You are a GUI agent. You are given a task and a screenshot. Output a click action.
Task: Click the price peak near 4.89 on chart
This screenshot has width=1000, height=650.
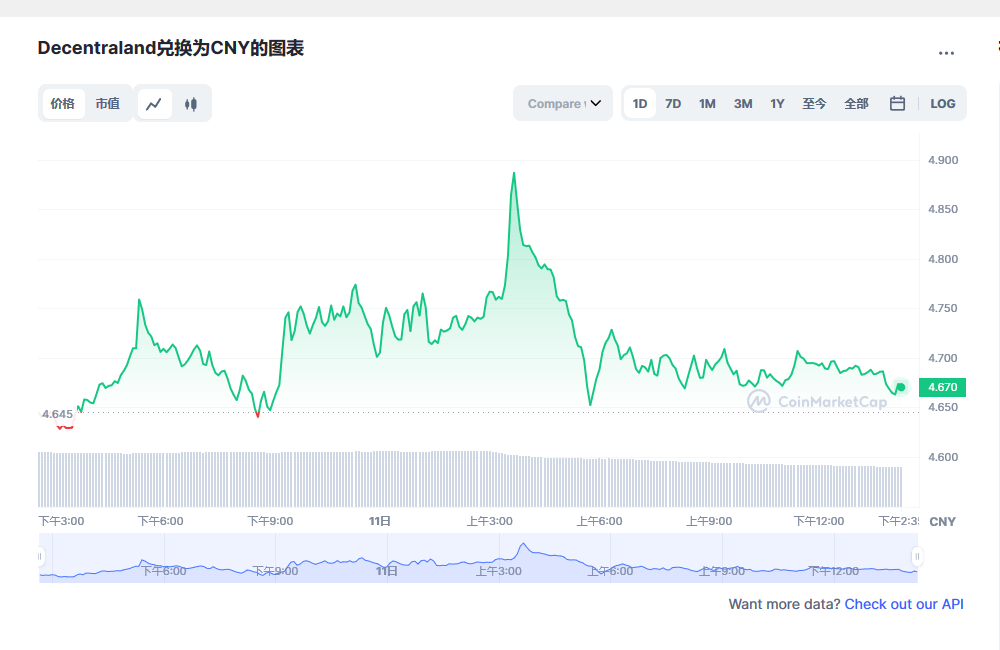point(514,173)
